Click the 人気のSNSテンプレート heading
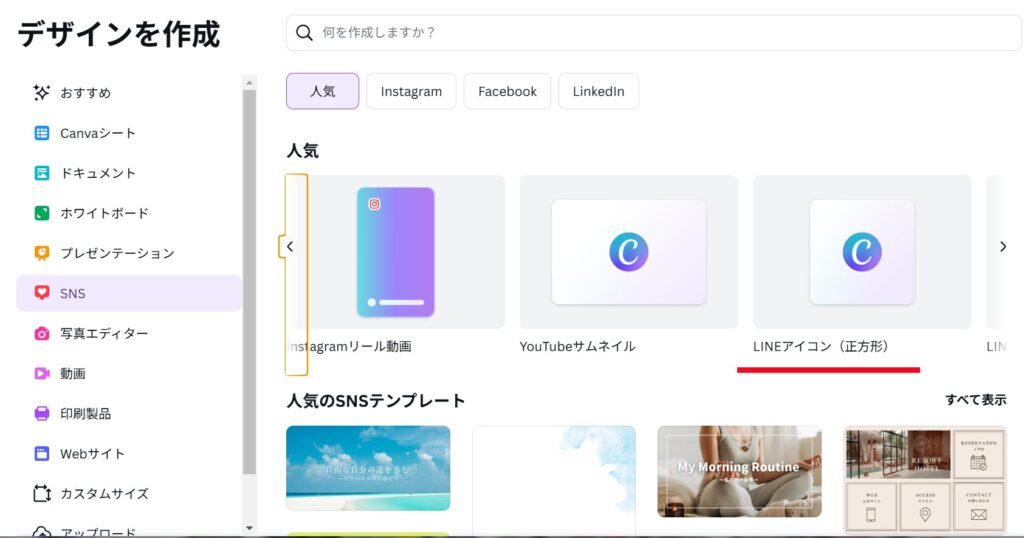 point(376,400)
